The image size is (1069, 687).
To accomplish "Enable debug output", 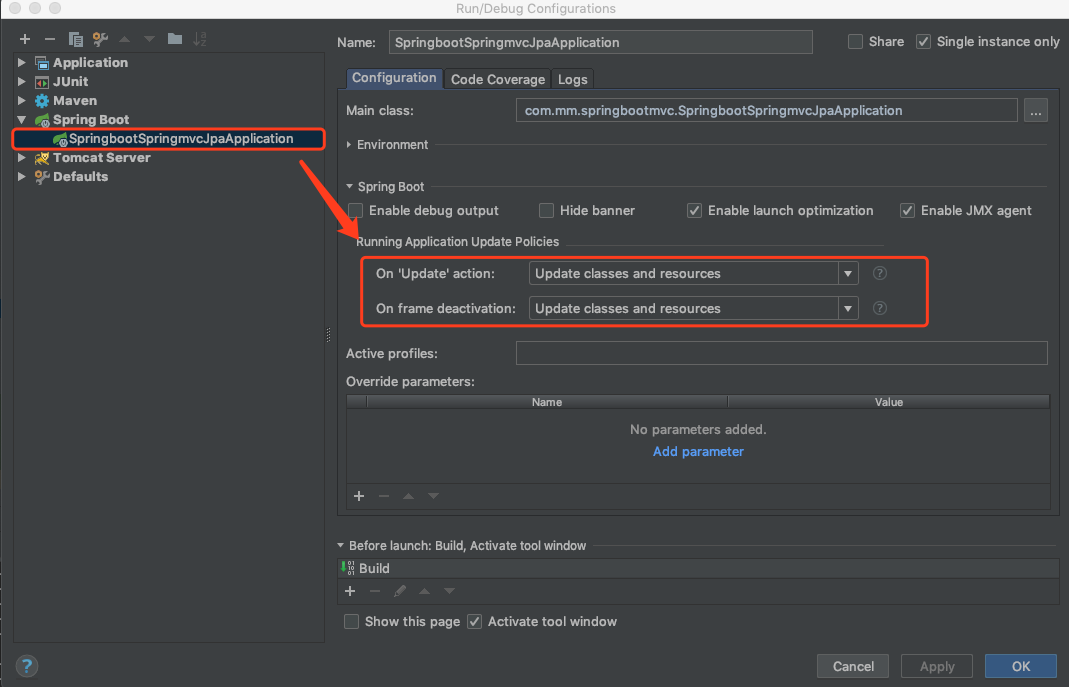I will [355, 210].
